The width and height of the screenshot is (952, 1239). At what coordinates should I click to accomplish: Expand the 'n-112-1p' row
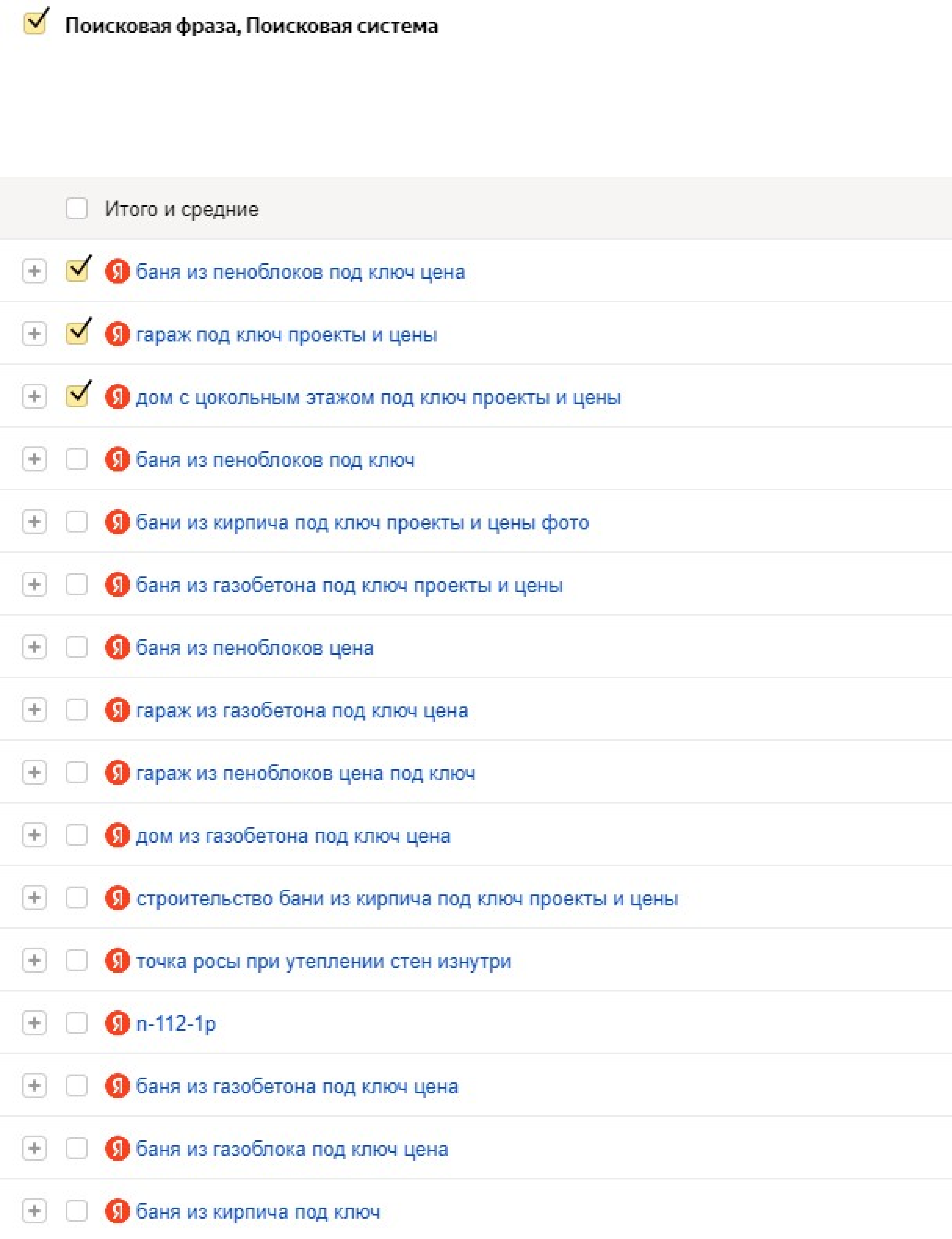coord(34,1023)
